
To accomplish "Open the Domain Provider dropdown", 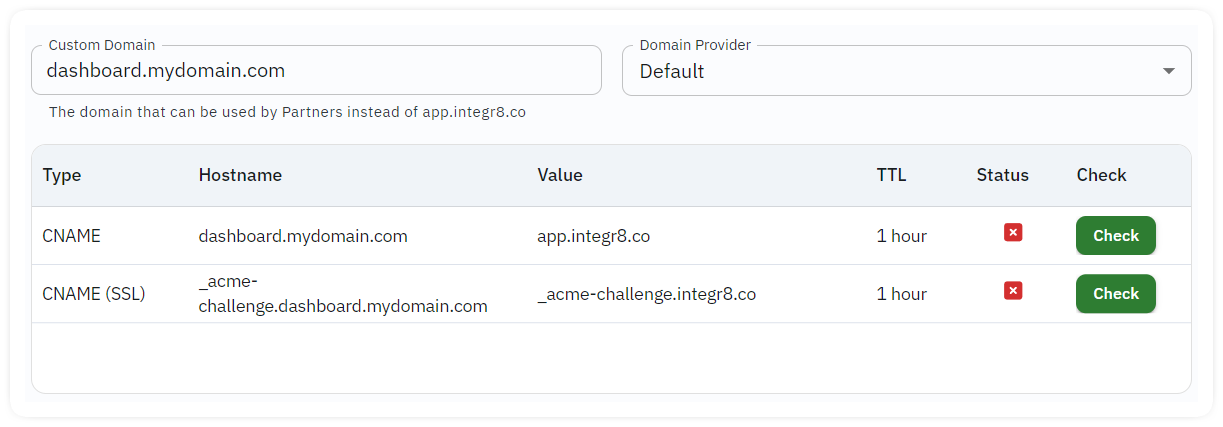I will click(906, 71).
